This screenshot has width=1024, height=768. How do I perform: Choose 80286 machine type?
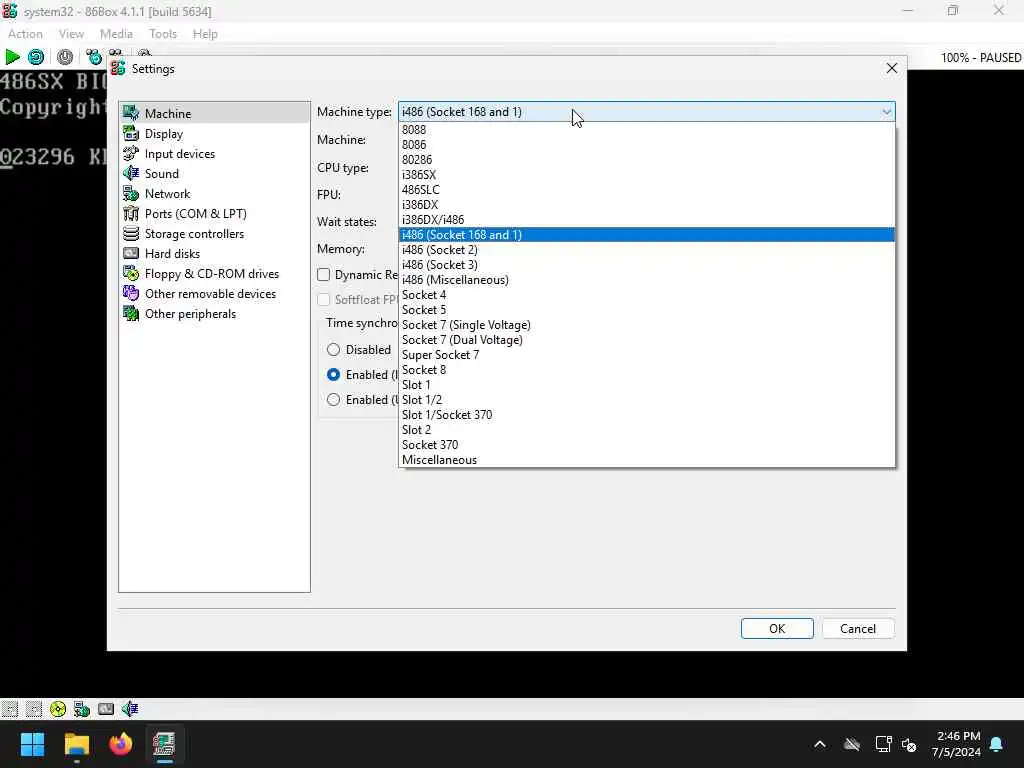pyautogui.click(x=647, y=159)
